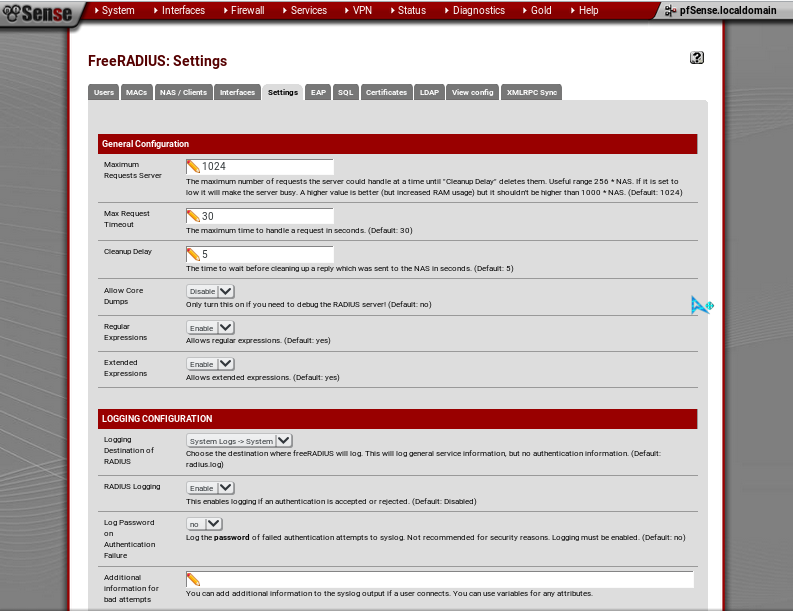Expand the Extended Expressions dropdown
Screen dimensions: 793x611
tap(210, 364)
